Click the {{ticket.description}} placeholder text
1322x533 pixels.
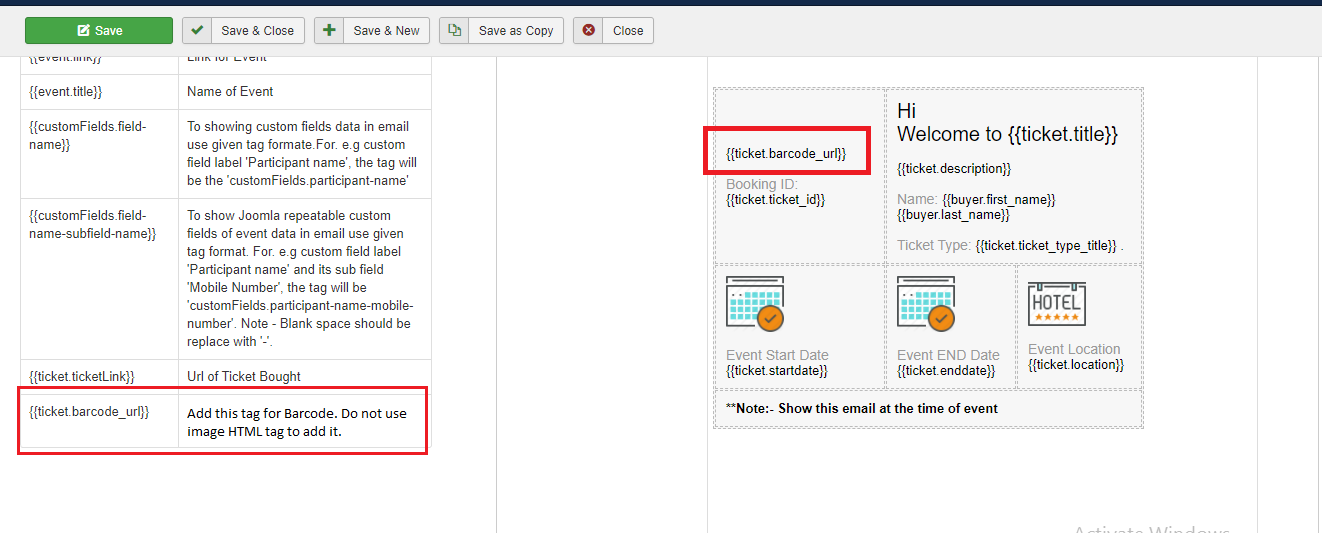(x=954, y=169)
